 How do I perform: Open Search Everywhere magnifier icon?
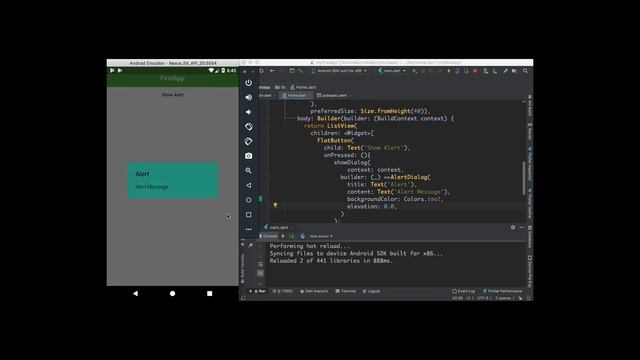point(525,71)
